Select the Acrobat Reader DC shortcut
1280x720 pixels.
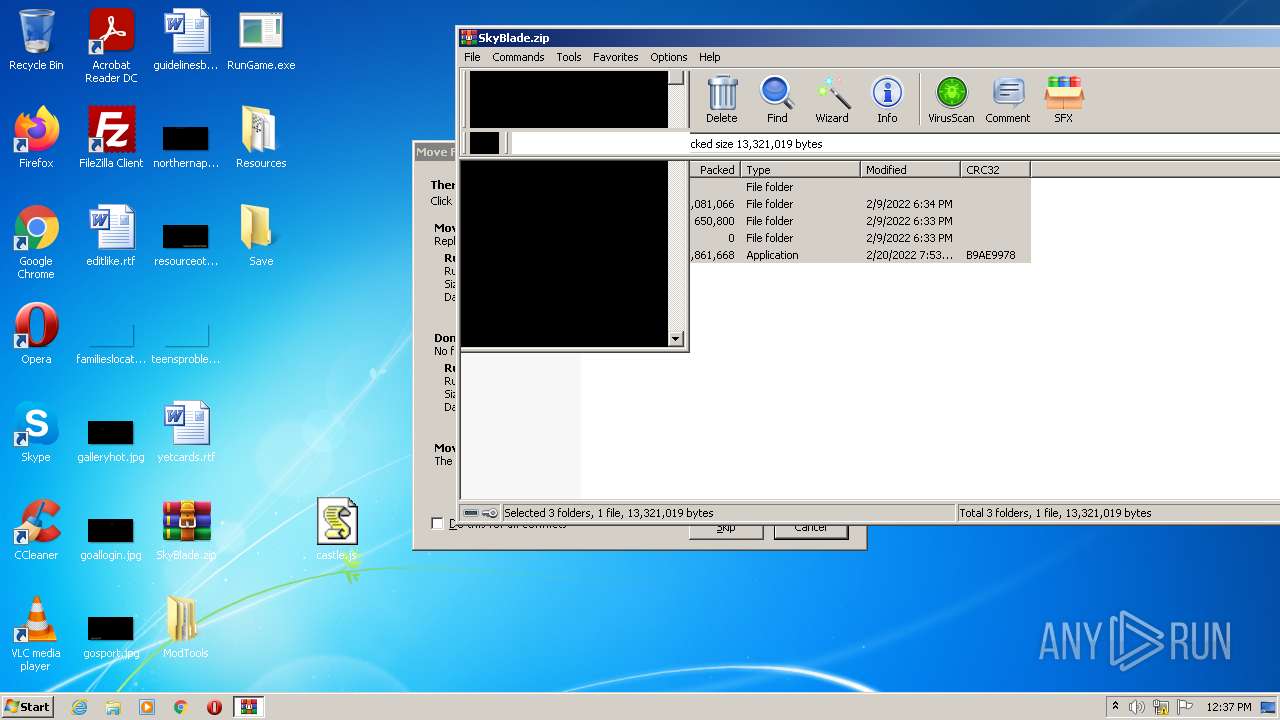tap(111, 46)
